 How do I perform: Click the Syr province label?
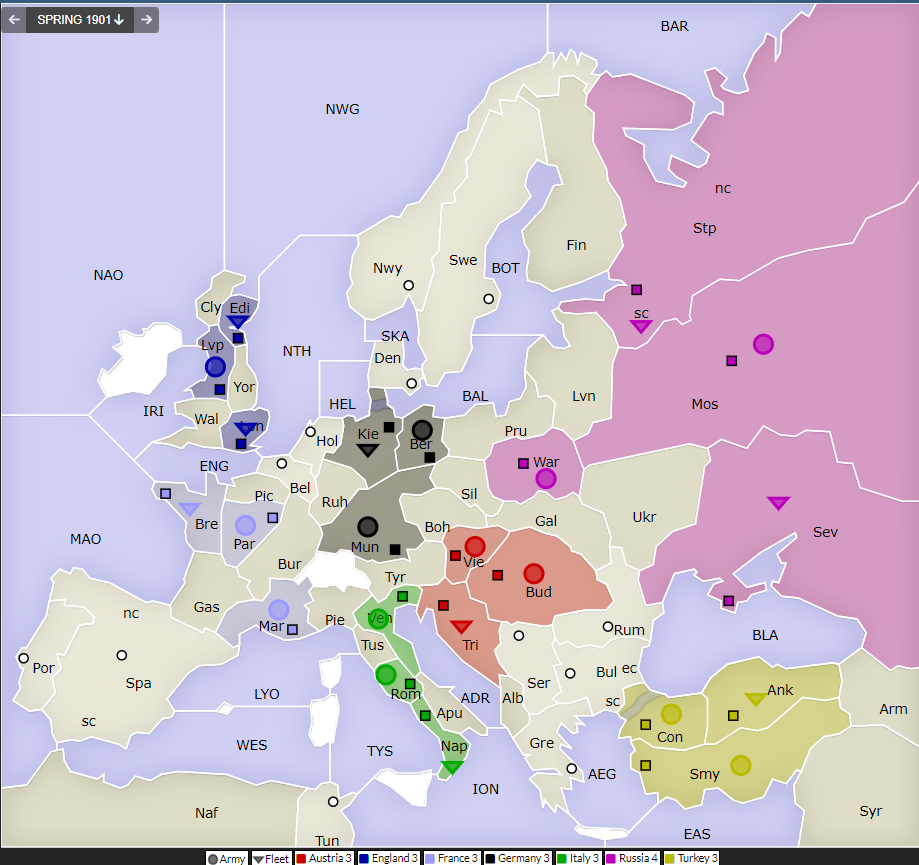pyautogui.click(x=871, y=812)
